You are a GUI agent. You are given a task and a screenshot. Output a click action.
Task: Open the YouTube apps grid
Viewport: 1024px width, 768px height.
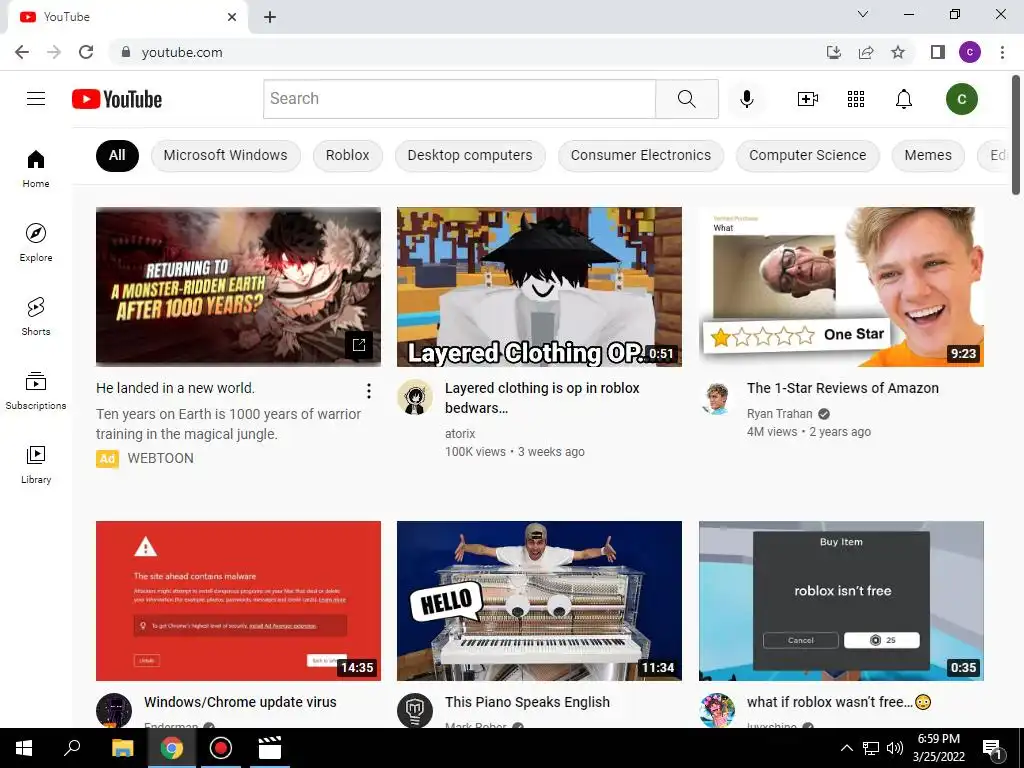[x=856, y=99]
